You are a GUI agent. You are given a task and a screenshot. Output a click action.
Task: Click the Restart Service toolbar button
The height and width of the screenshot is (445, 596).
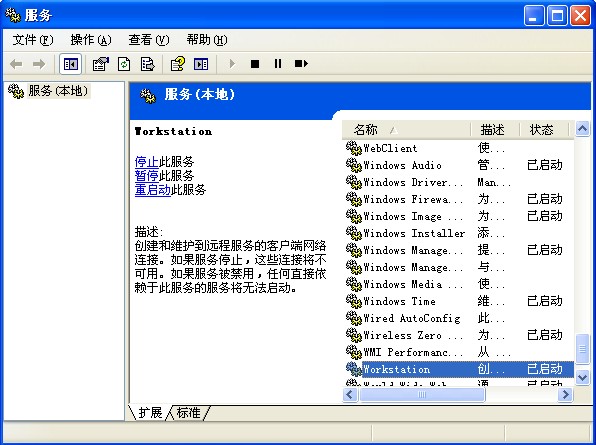pyautogui.click(x=301, y=64)
